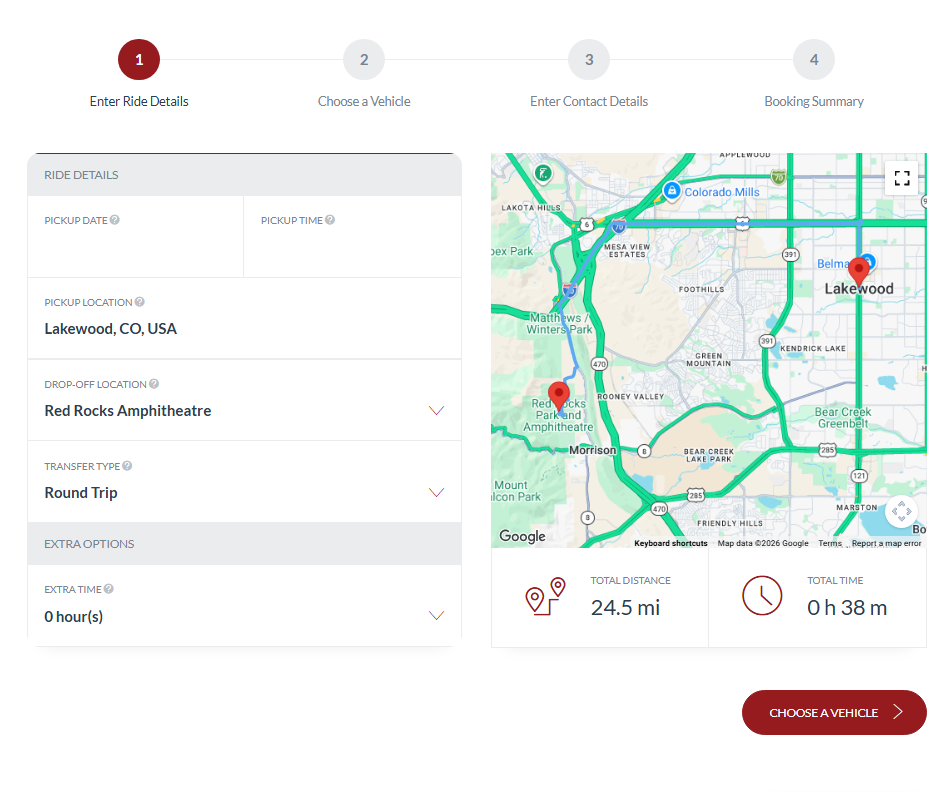Screen dimensions: 951x792
Task: Click the Pickup Date field
Action: coord(135,237)
